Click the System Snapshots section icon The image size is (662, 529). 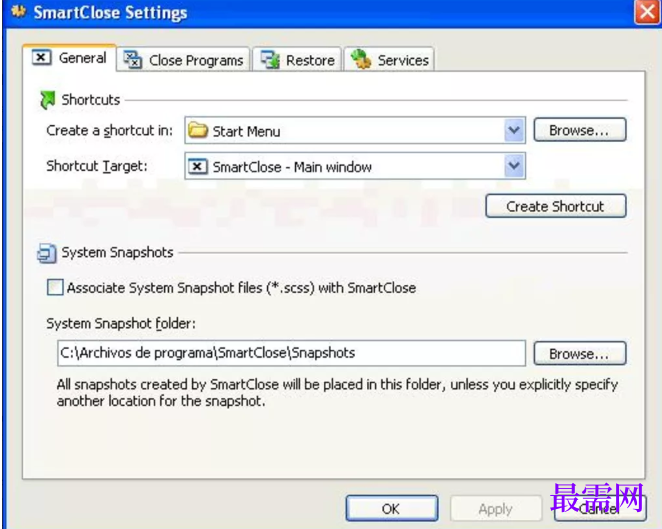pos(46,253)
